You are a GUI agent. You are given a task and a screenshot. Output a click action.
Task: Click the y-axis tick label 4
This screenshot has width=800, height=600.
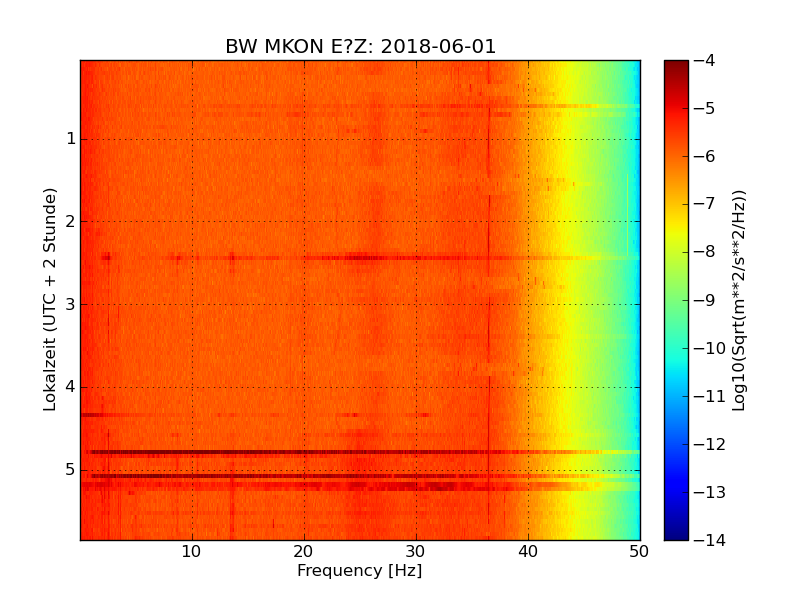tap(71, 387)
